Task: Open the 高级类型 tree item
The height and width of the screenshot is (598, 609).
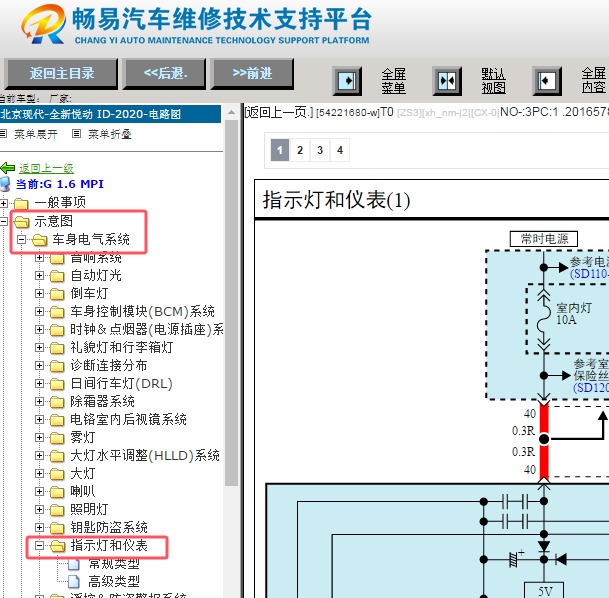Action: (x=114, y=582)
